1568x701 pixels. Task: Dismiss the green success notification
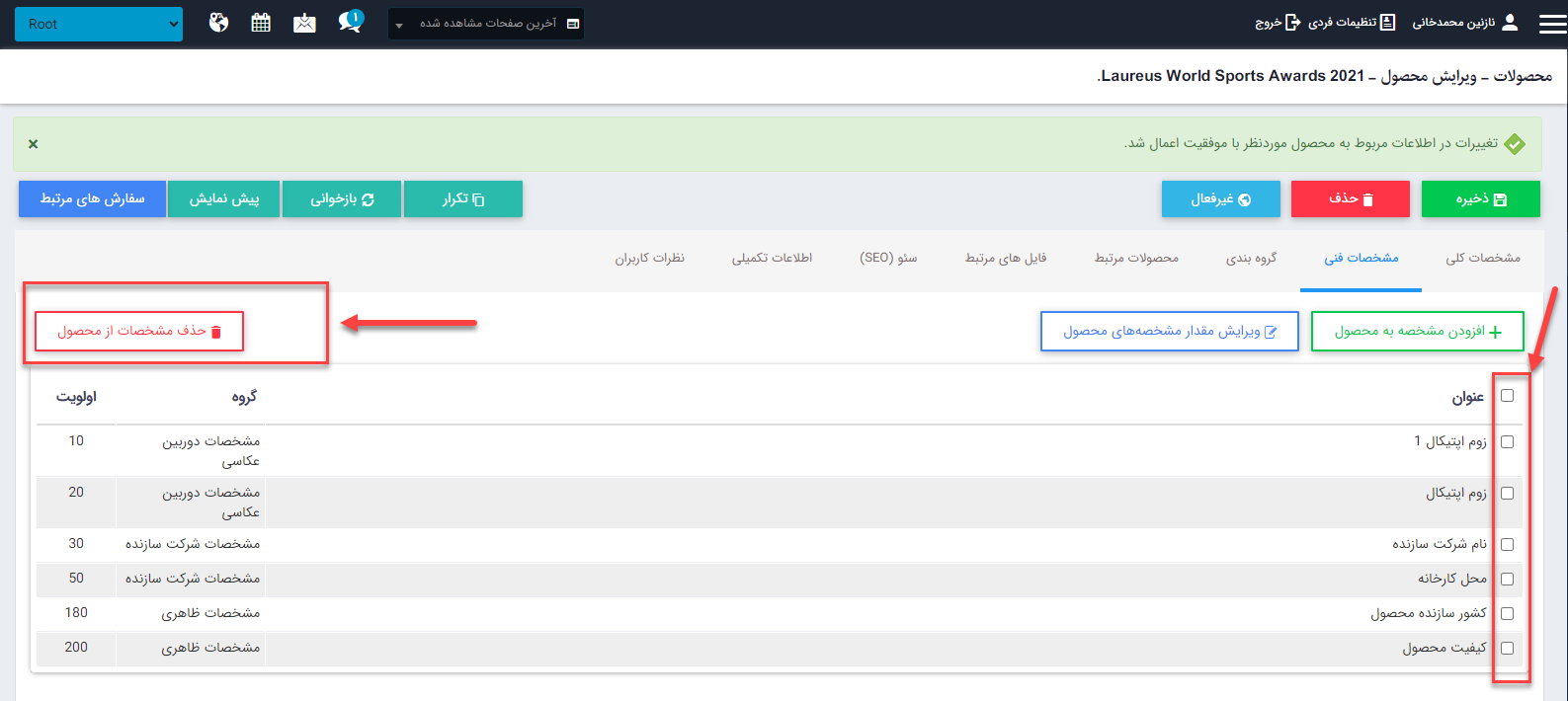tap(34, 144)
